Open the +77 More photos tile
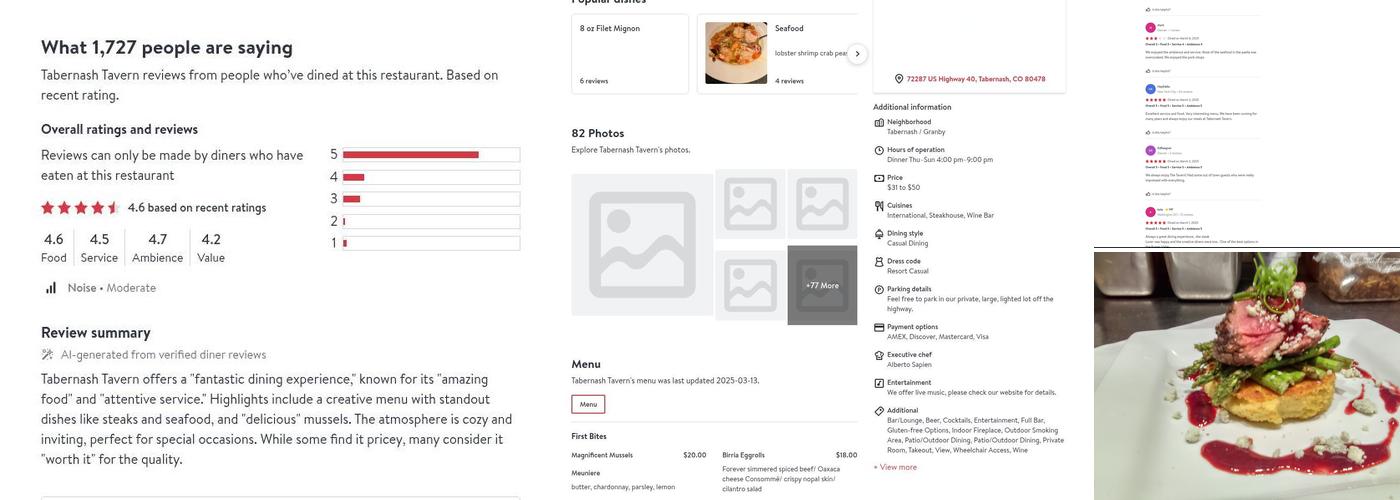 [x=822, y=285]
